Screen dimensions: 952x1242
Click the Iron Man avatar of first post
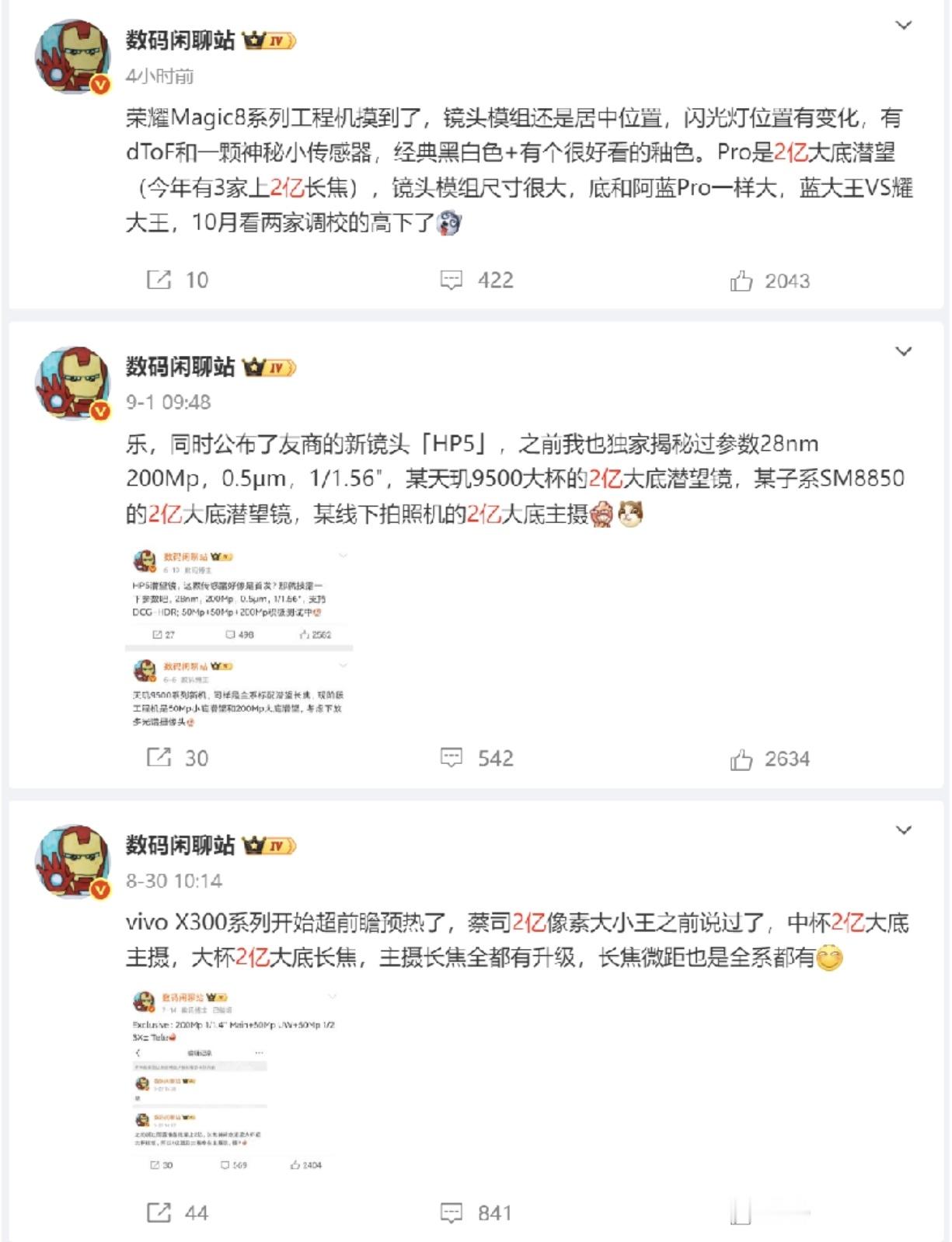point(74,57)
